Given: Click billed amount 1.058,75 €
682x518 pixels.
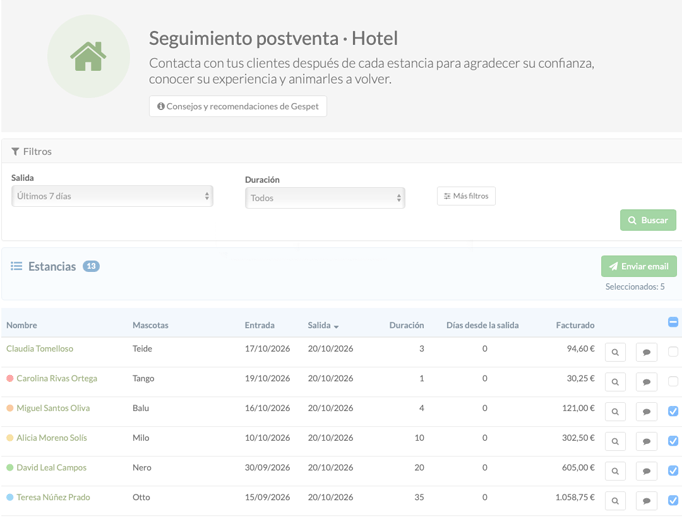Looking at the screenshot, I should point(575,497).
